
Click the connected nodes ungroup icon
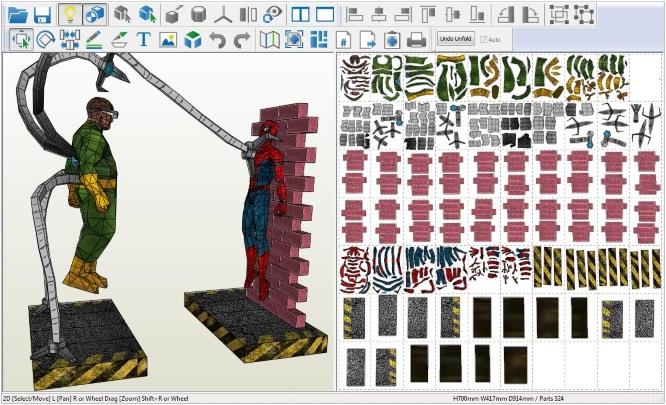[x=584, y=15]
